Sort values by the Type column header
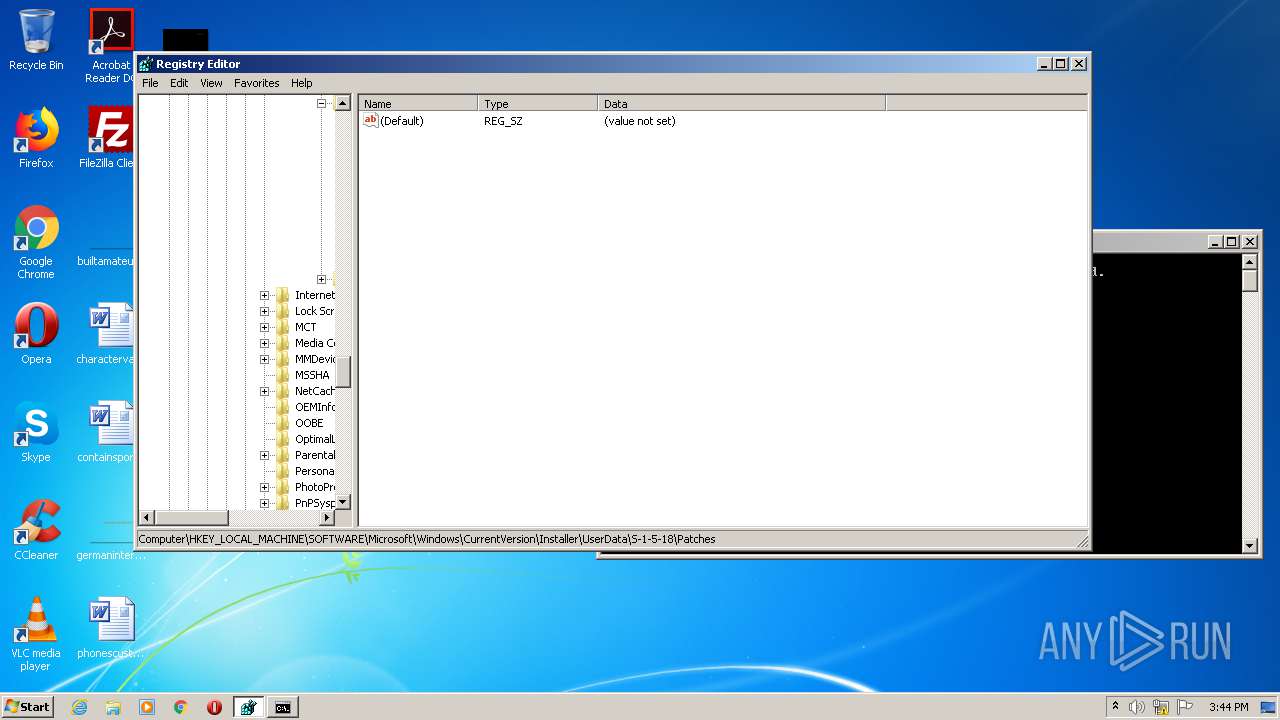Image resolution: width=1280 pixels, height=720 pixels. tap(538, 103)
